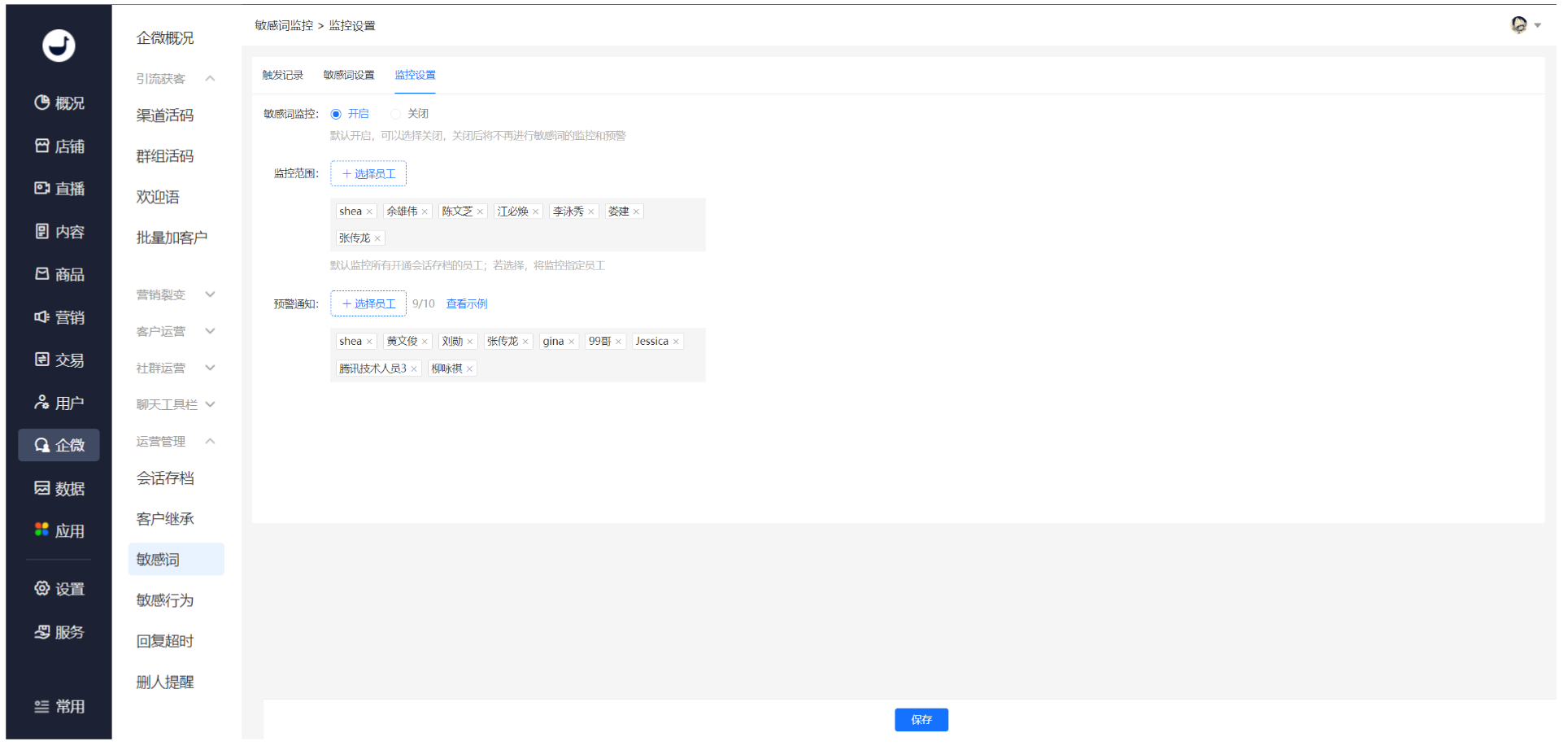Viewport: 1568px width, 750px height.
Task: Remove 腾讯技术人员3 from alert notification list
Action: [x=414, y=369]
